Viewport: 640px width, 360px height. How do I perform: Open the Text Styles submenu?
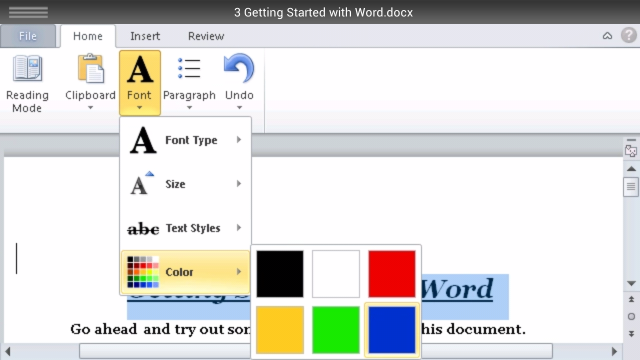(185, 228)
